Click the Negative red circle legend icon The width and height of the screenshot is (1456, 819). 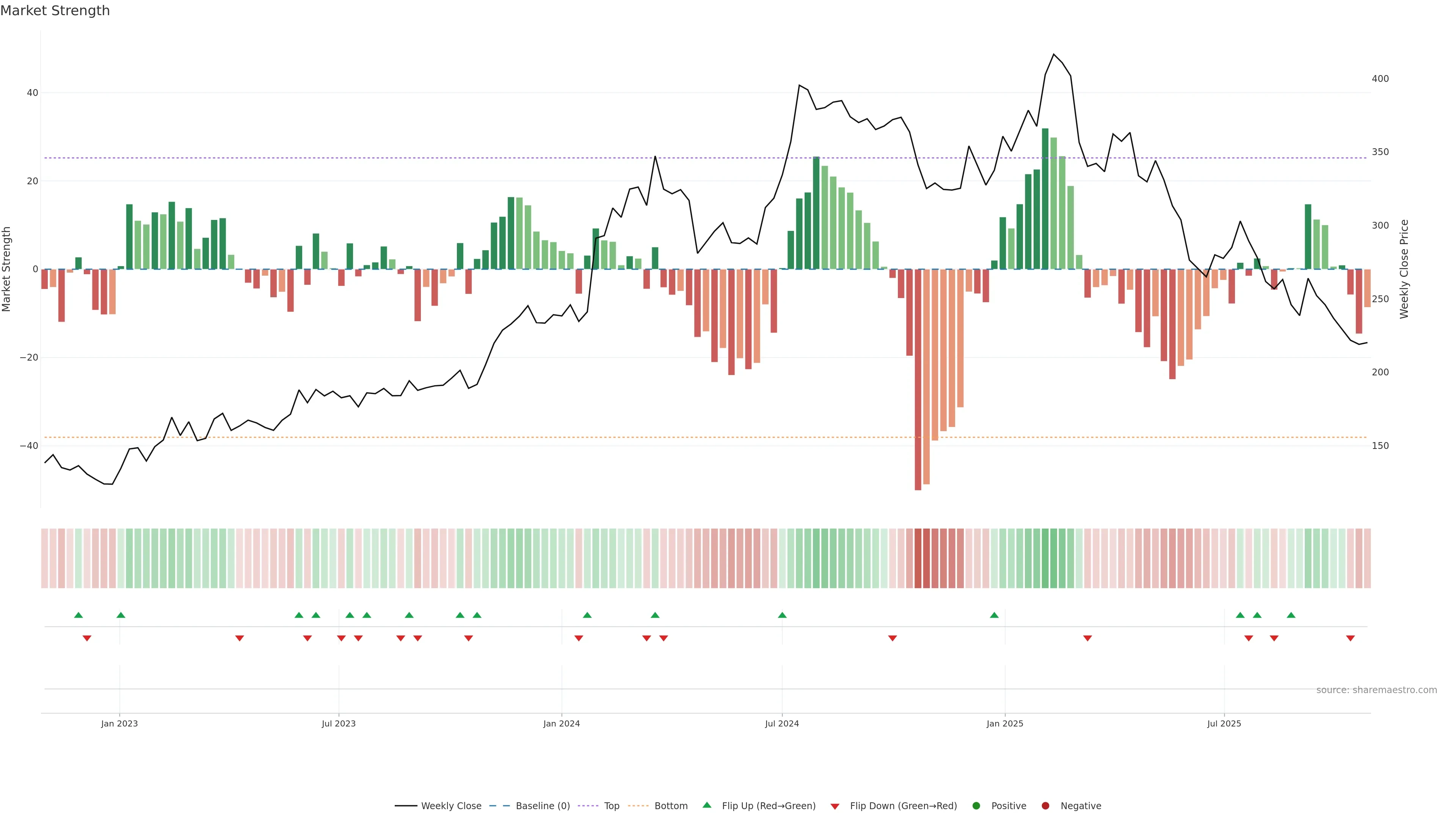1045,805
